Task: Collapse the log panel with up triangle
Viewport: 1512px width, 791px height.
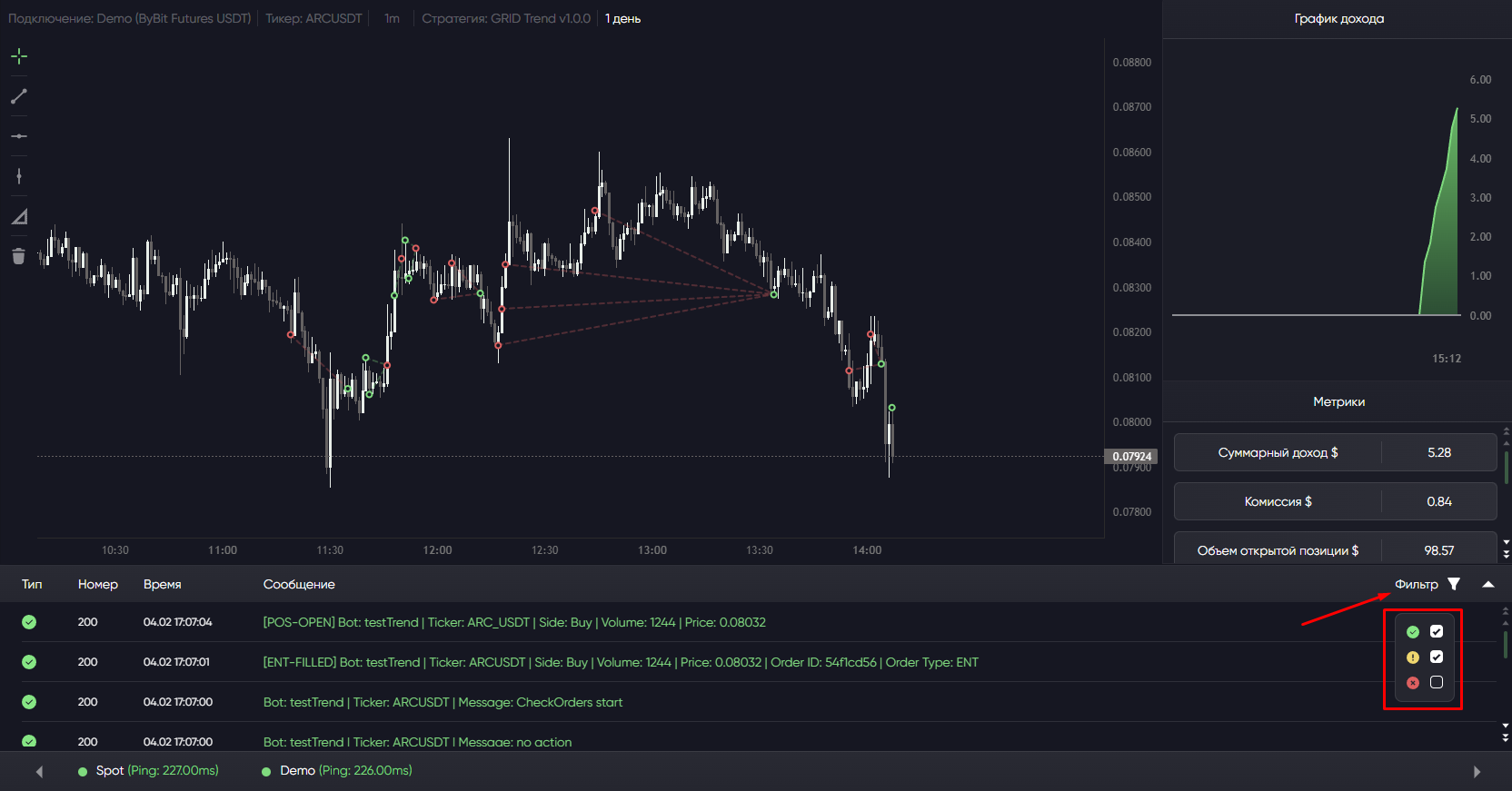Action: [x=1488, y=584]
